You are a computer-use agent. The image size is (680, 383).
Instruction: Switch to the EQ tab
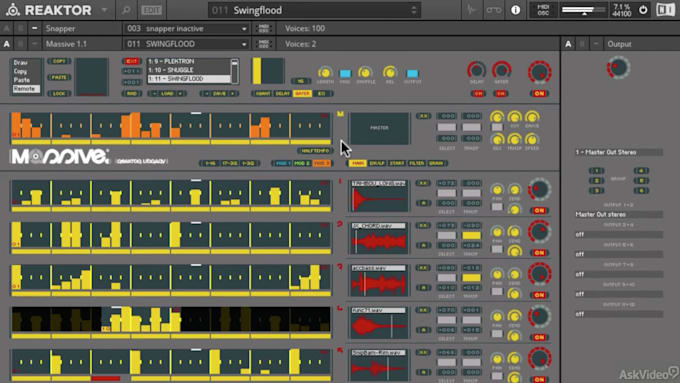[x=322, y=93]
